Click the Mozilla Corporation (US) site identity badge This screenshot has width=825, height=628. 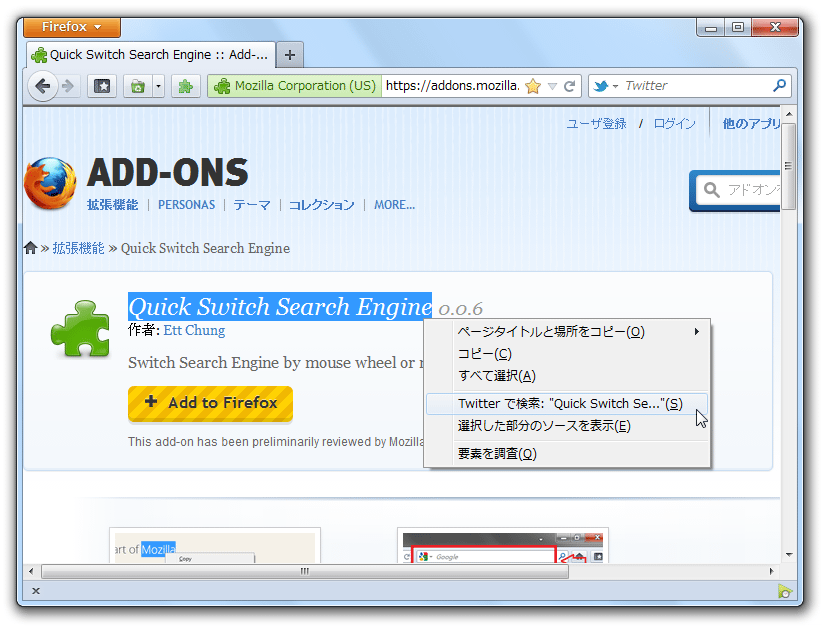pyautogui.click(x=295, y=86)
